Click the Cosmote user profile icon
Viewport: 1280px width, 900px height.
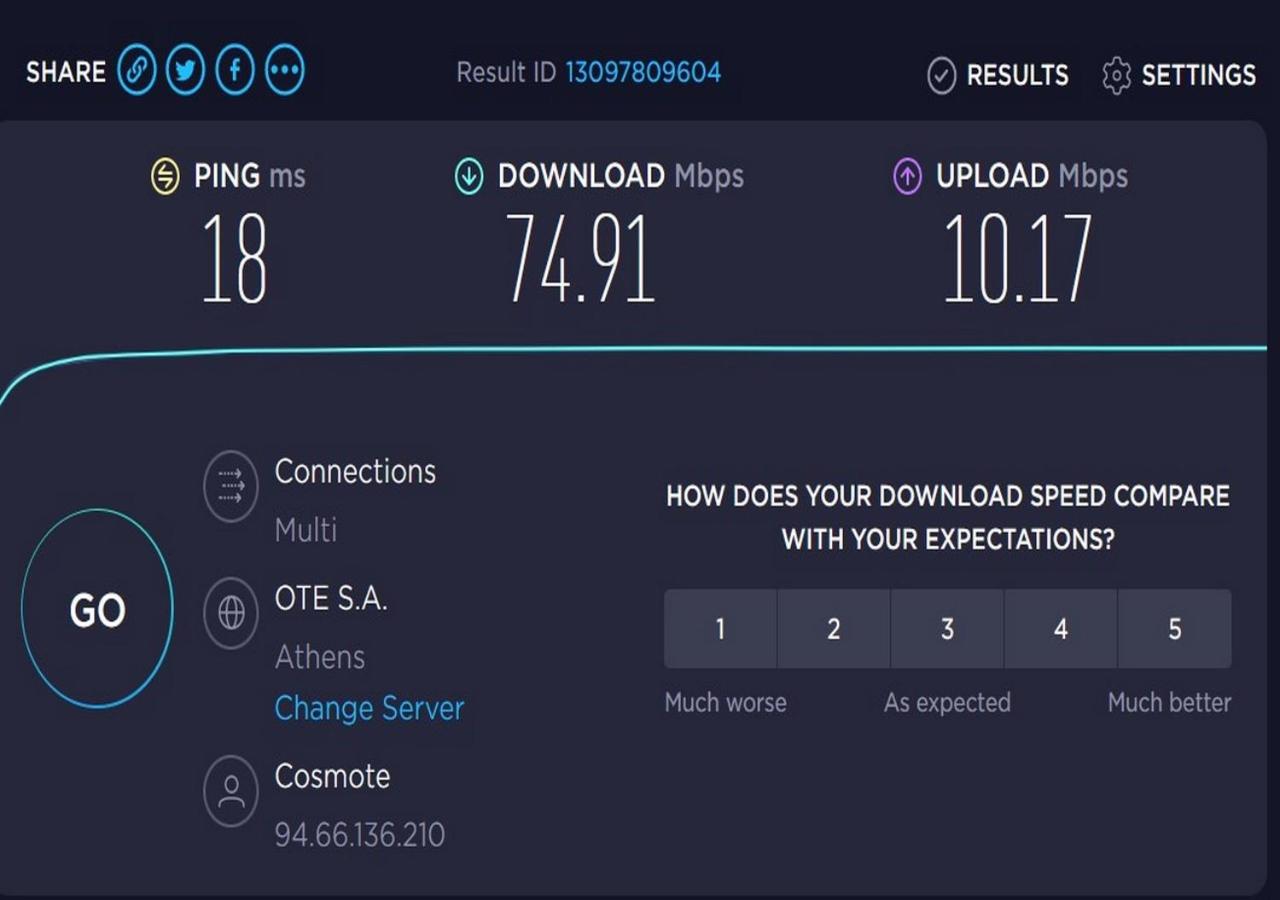click(231, 790)
